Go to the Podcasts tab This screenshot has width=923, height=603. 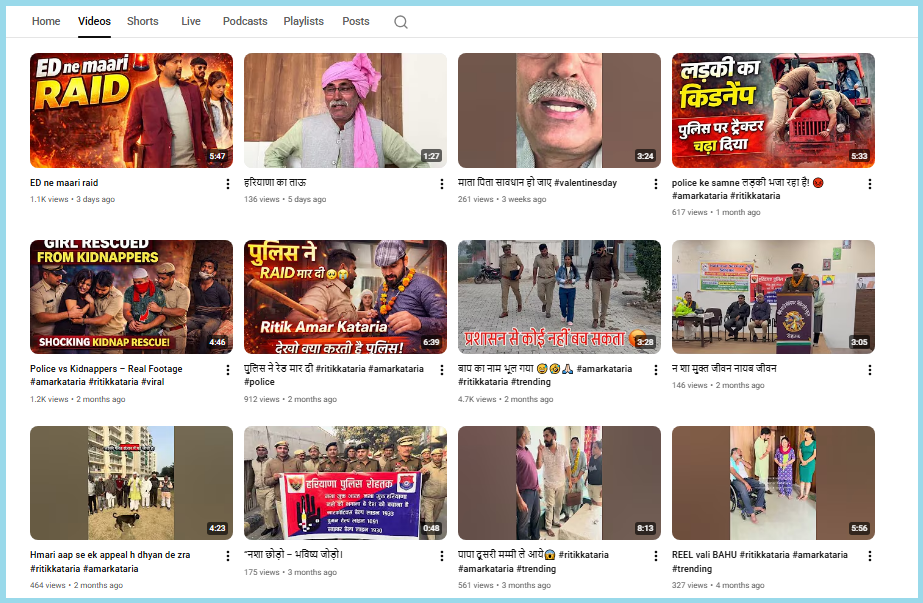(245, 21)
